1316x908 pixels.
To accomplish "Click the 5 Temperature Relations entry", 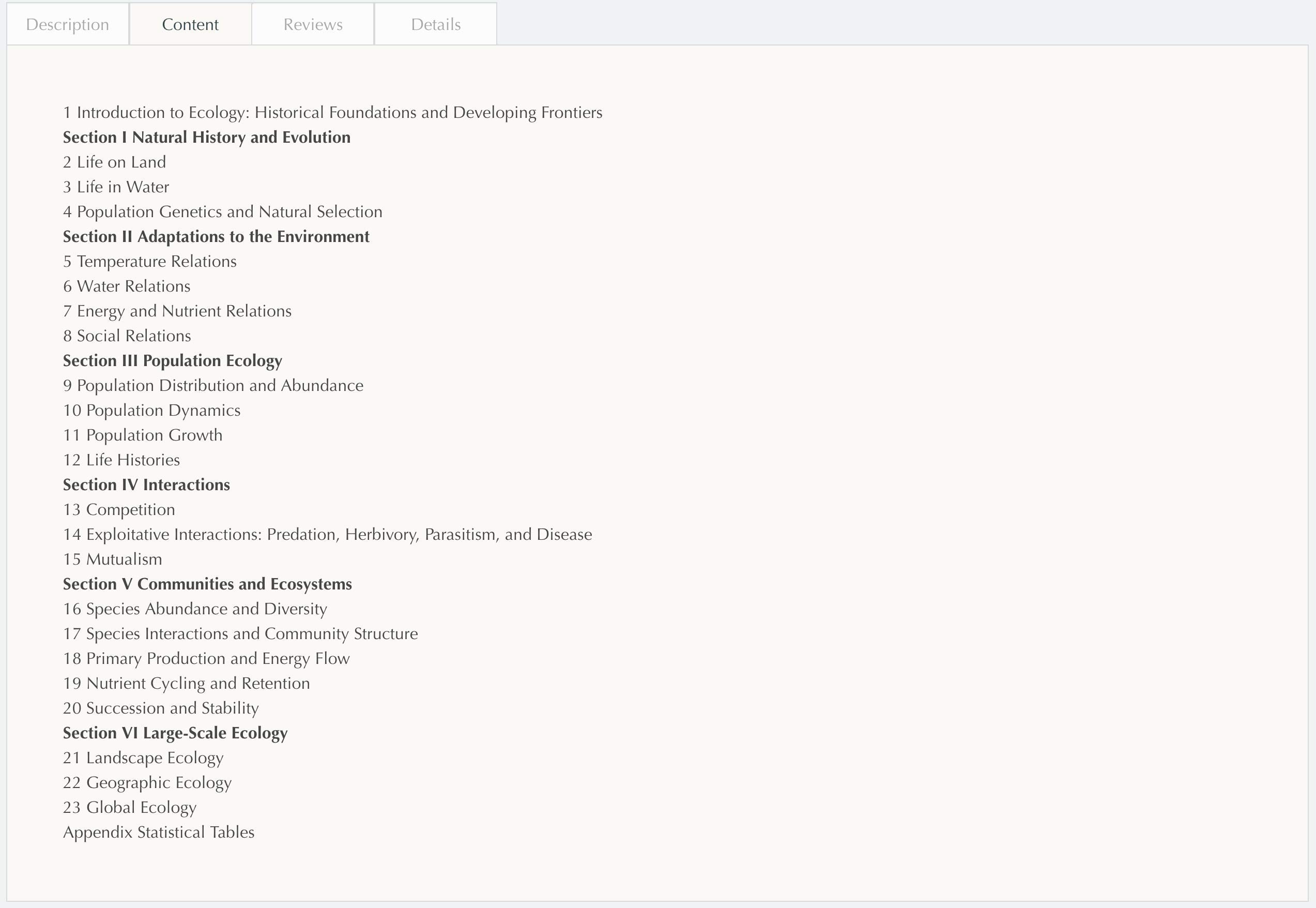I will point(149,262).
